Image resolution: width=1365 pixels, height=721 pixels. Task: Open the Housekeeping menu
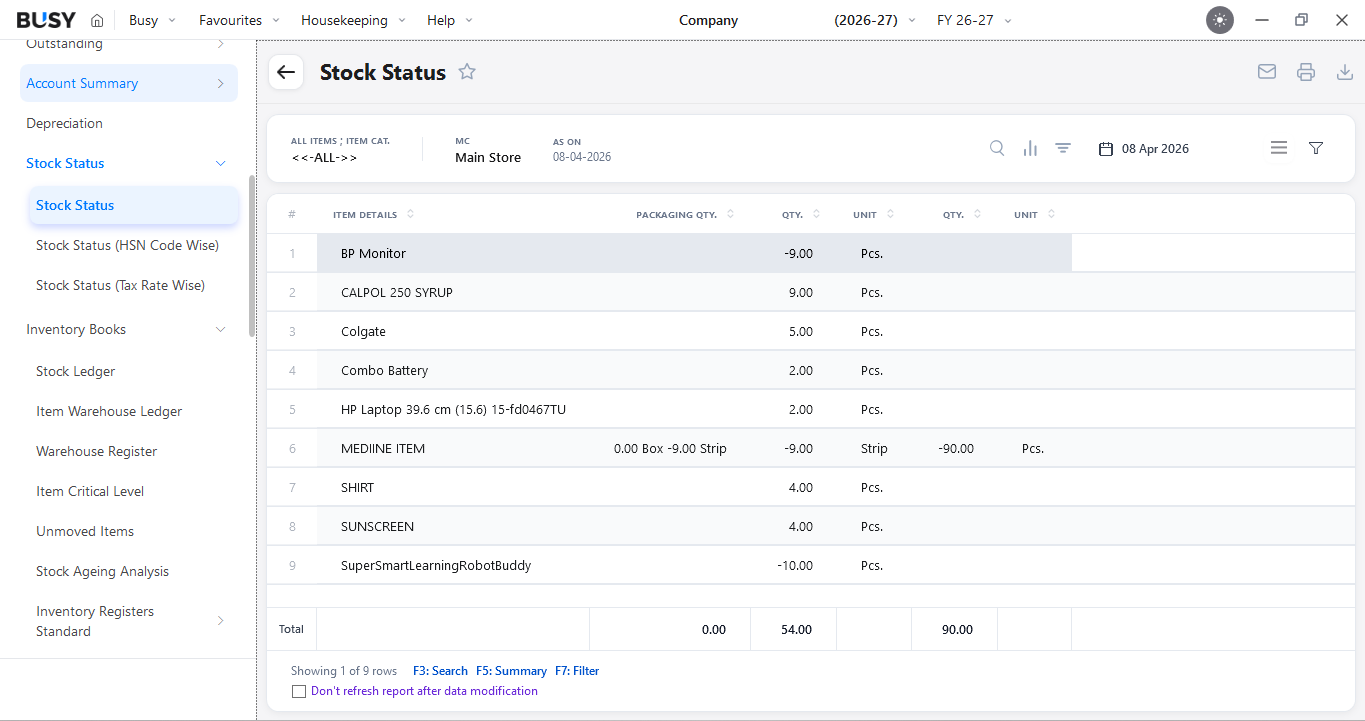click(353, 20)
